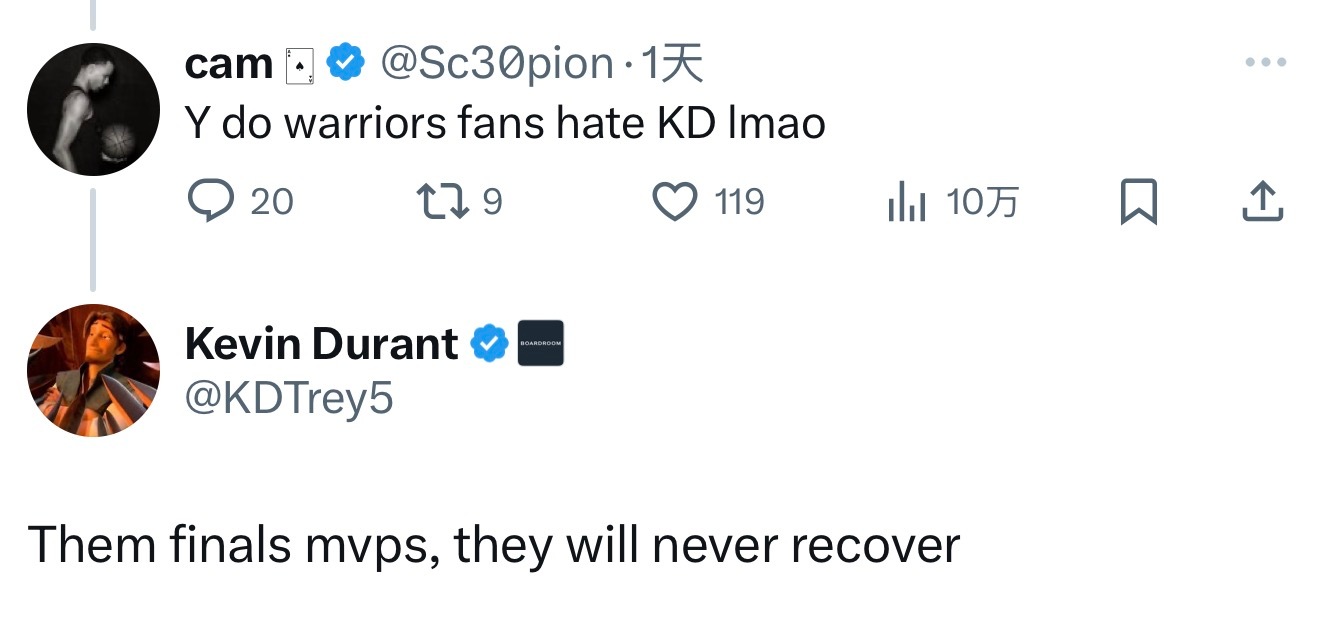The height and width of the screenshot is (632, 1320).
Task: Open the reply icon on cam's tweet
Action: click(x=208, y=202)
